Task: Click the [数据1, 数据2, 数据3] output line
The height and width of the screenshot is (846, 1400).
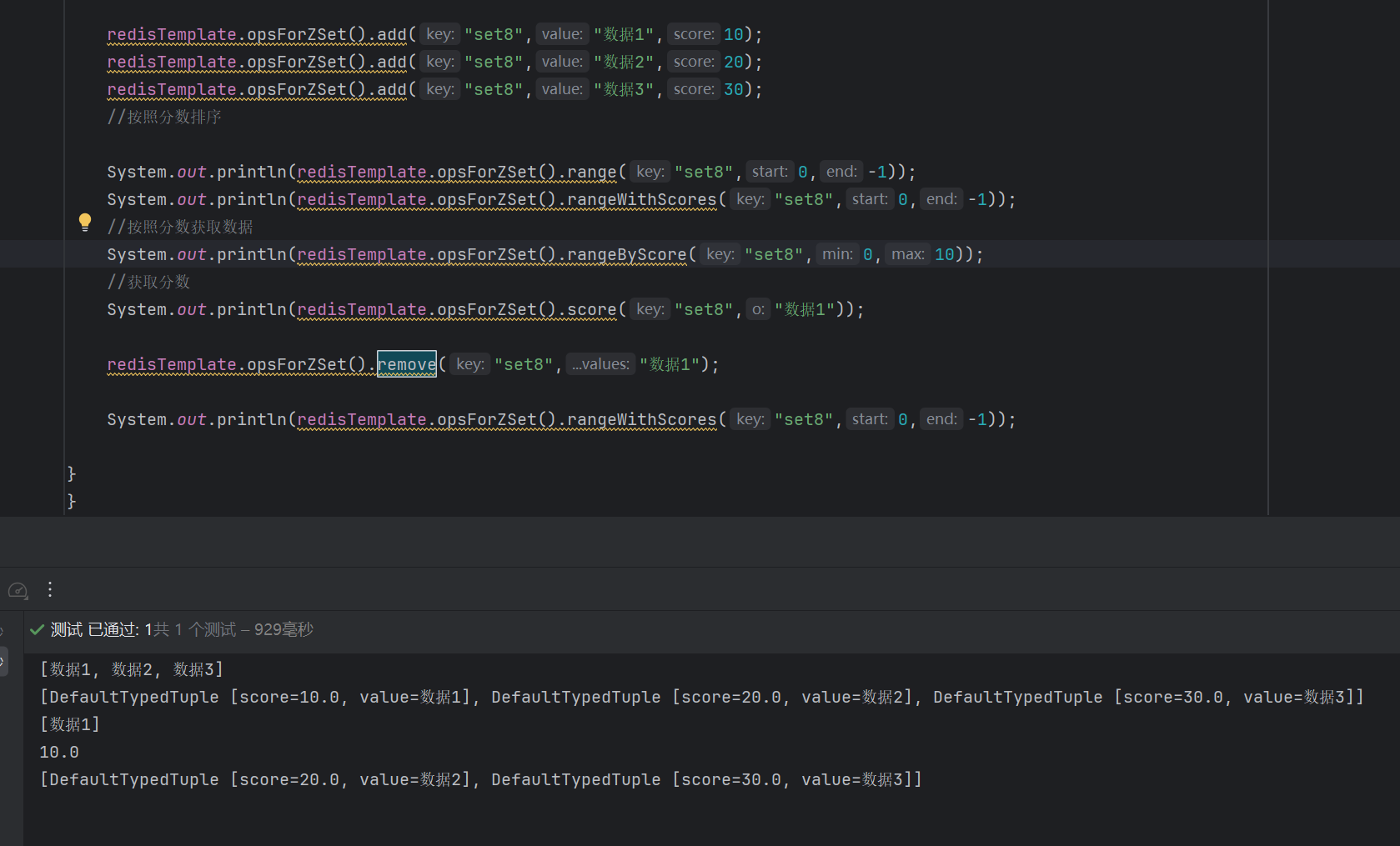Action: click(x=132, y=669)
